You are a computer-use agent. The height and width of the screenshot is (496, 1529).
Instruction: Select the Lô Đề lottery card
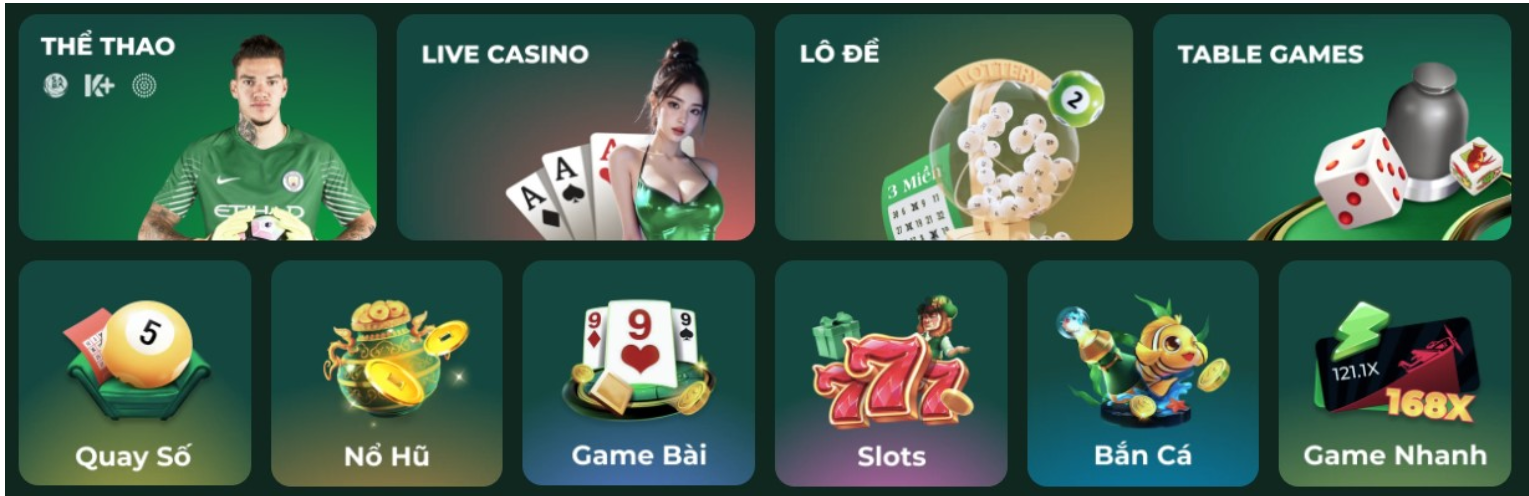tap(954, 127)
